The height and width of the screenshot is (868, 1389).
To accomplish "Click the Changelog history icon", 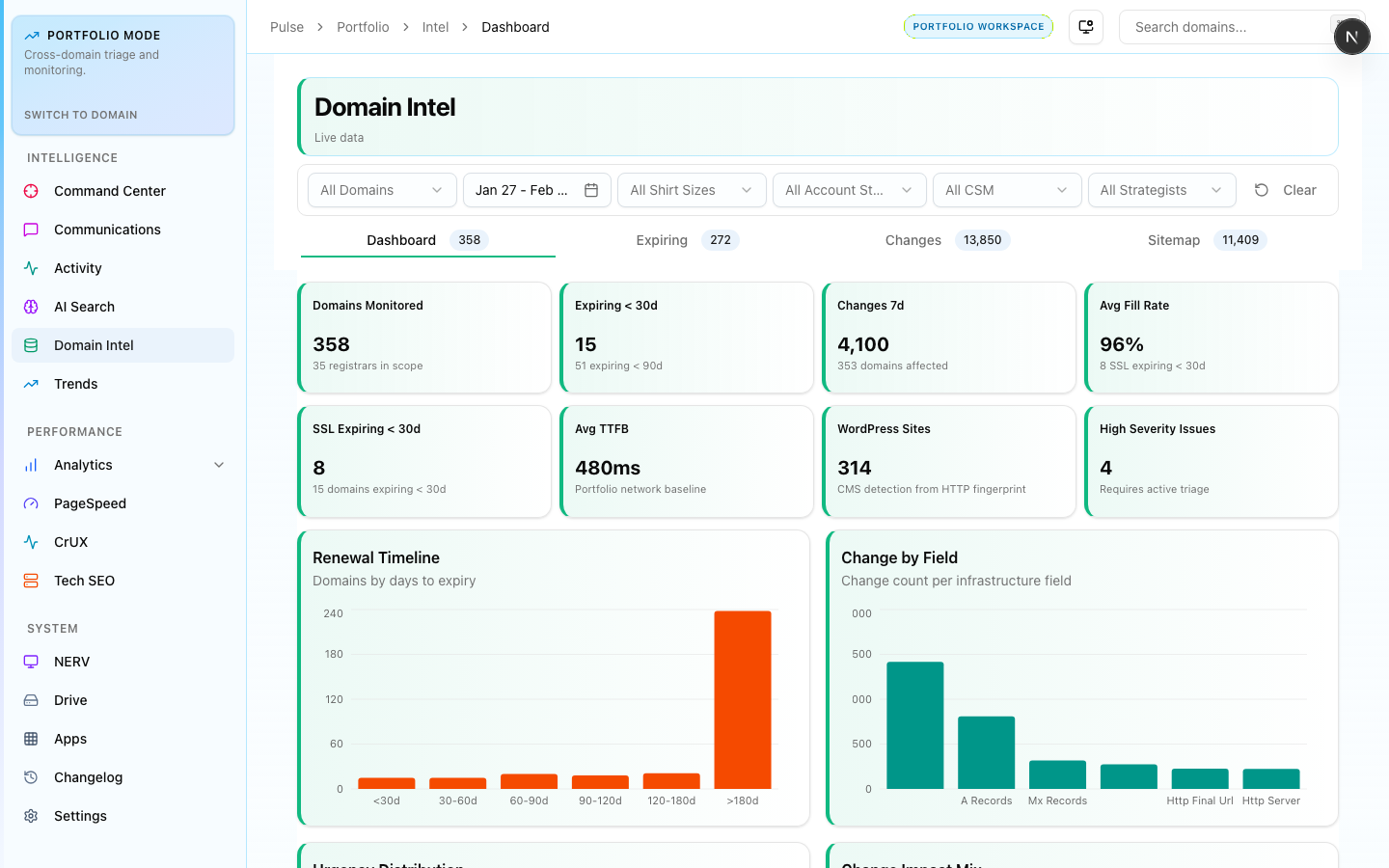I will point(31,777).
